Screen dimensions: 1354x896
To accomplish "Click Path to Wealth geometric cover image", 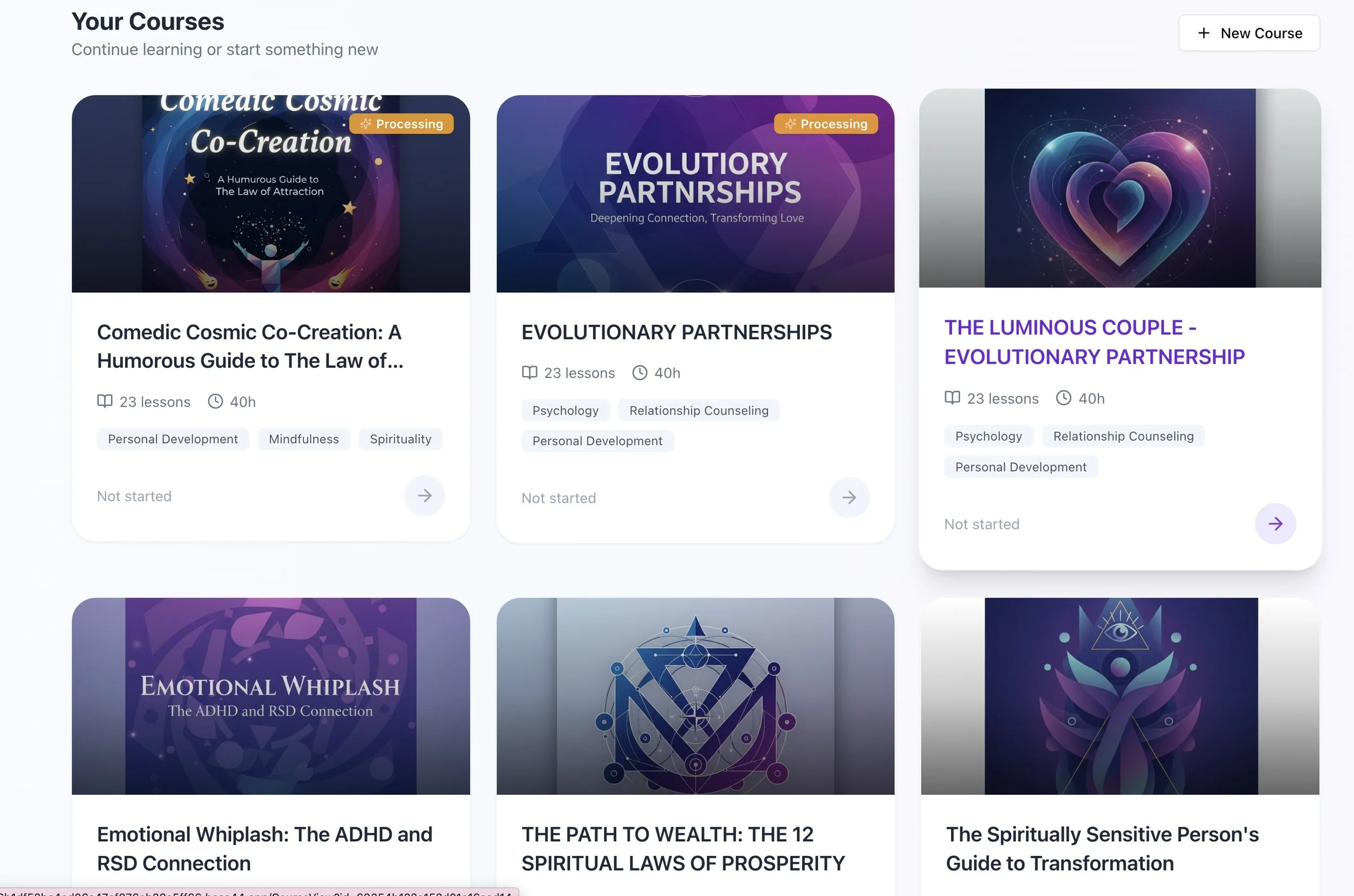I will coord(695,696).
